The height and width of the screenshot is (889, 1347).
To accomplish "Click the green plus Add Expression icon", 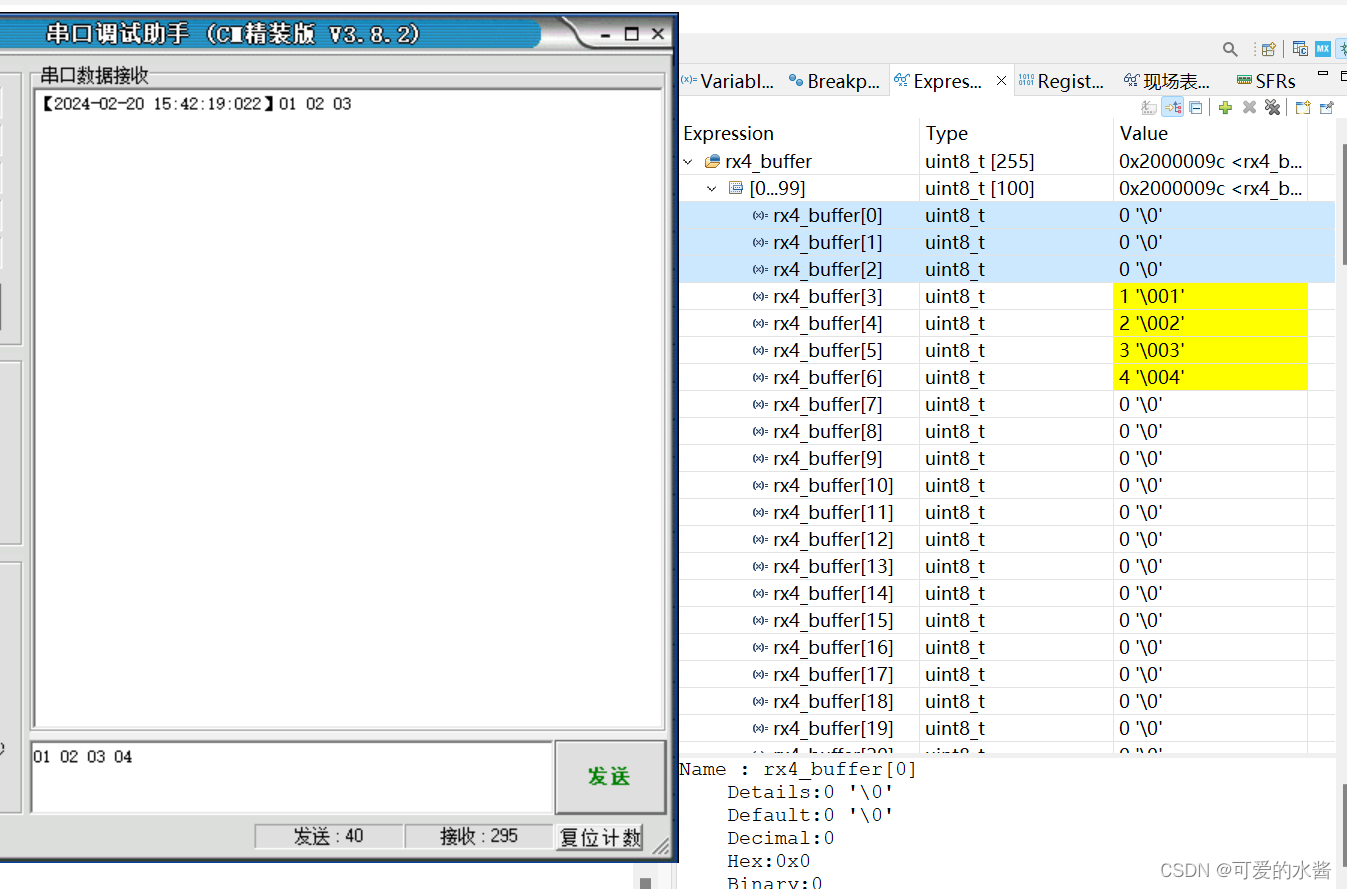I will (1225, 107).
